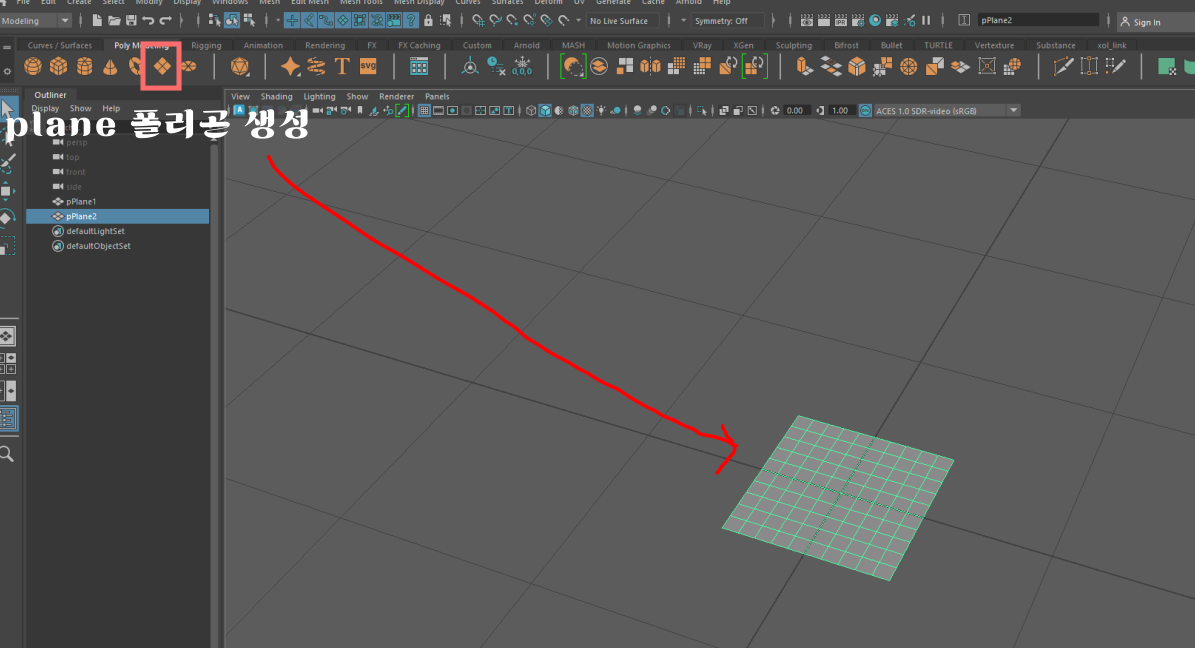This screenshot has width=1195, height=648.
Task: Open the shelf settings gear menu
Action: 7,72
